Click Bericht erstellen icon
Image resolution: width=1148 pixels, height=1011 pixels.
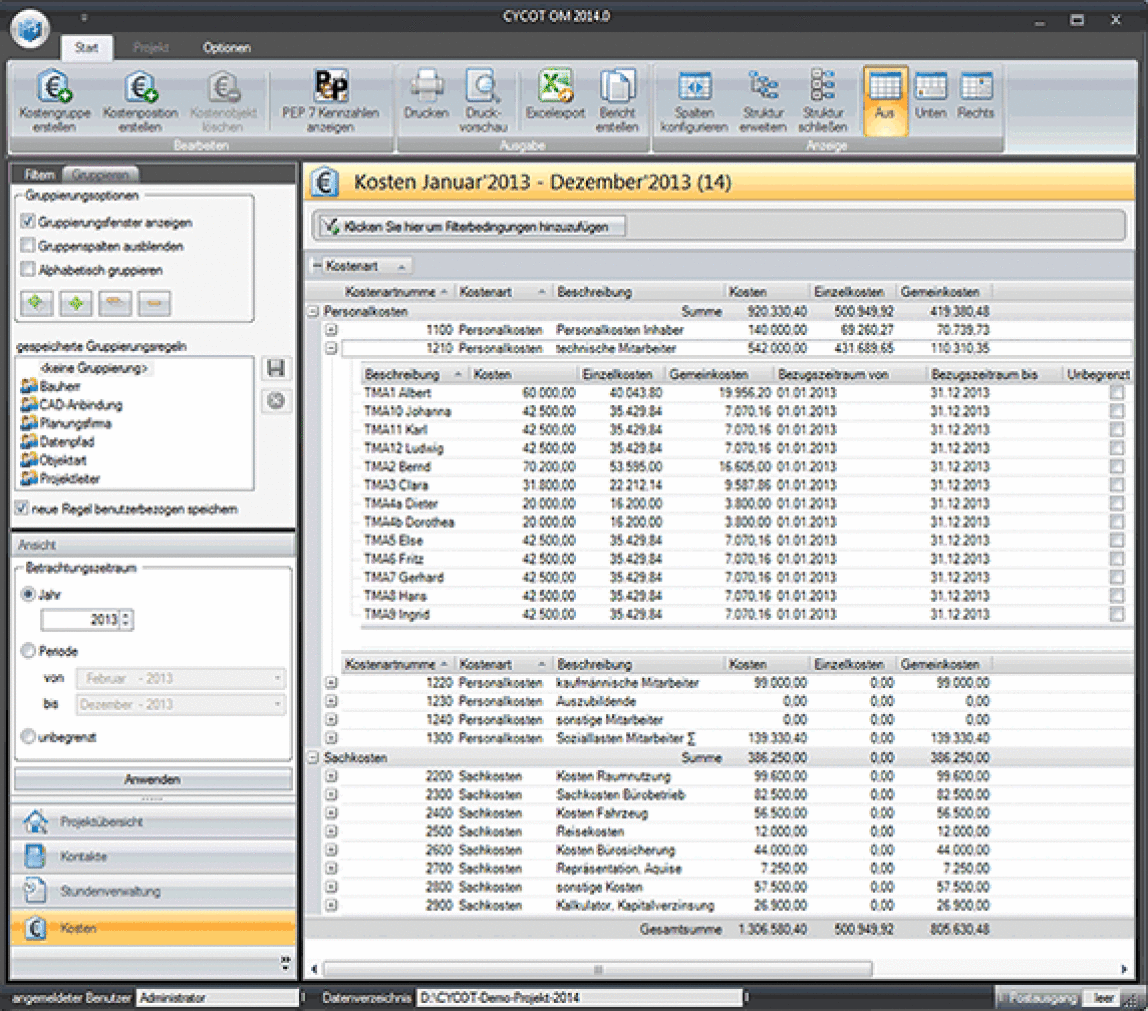617,101
